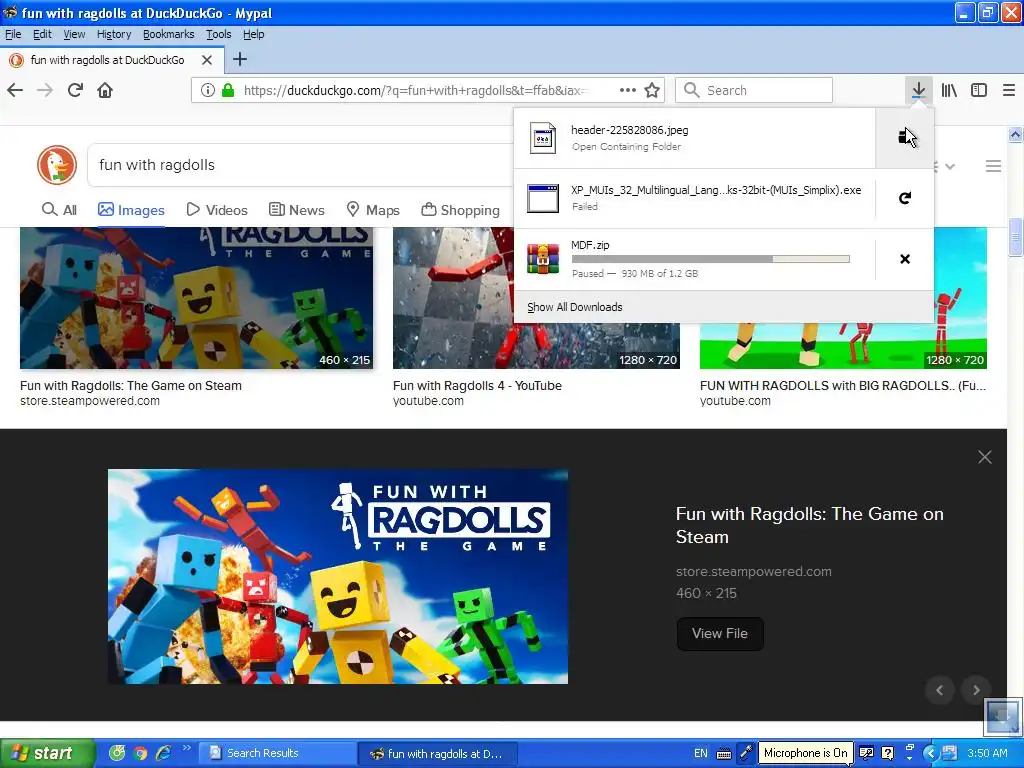Open store.steampowered.com link in detail panel

[x=754, y=571]
